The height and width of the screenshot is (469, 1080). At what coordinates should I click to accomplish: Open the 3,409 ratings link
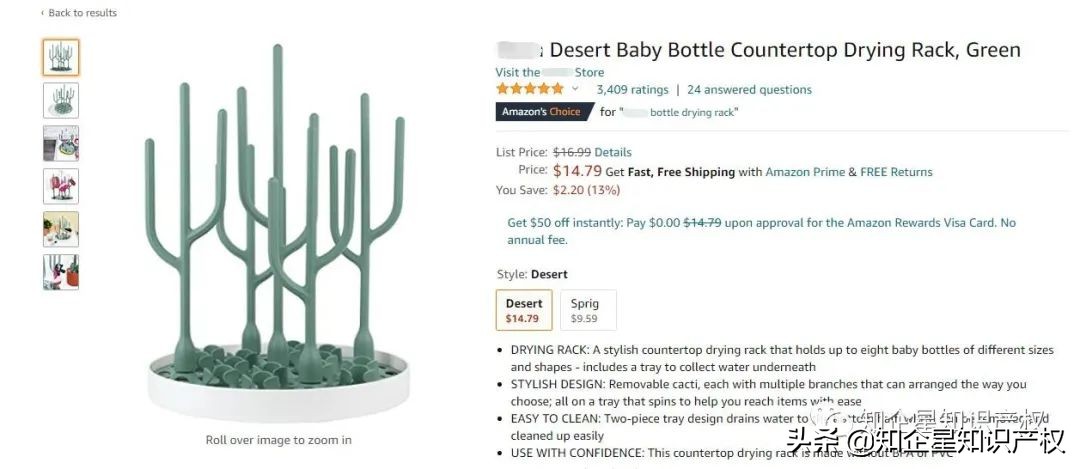(x=632, y=89)
